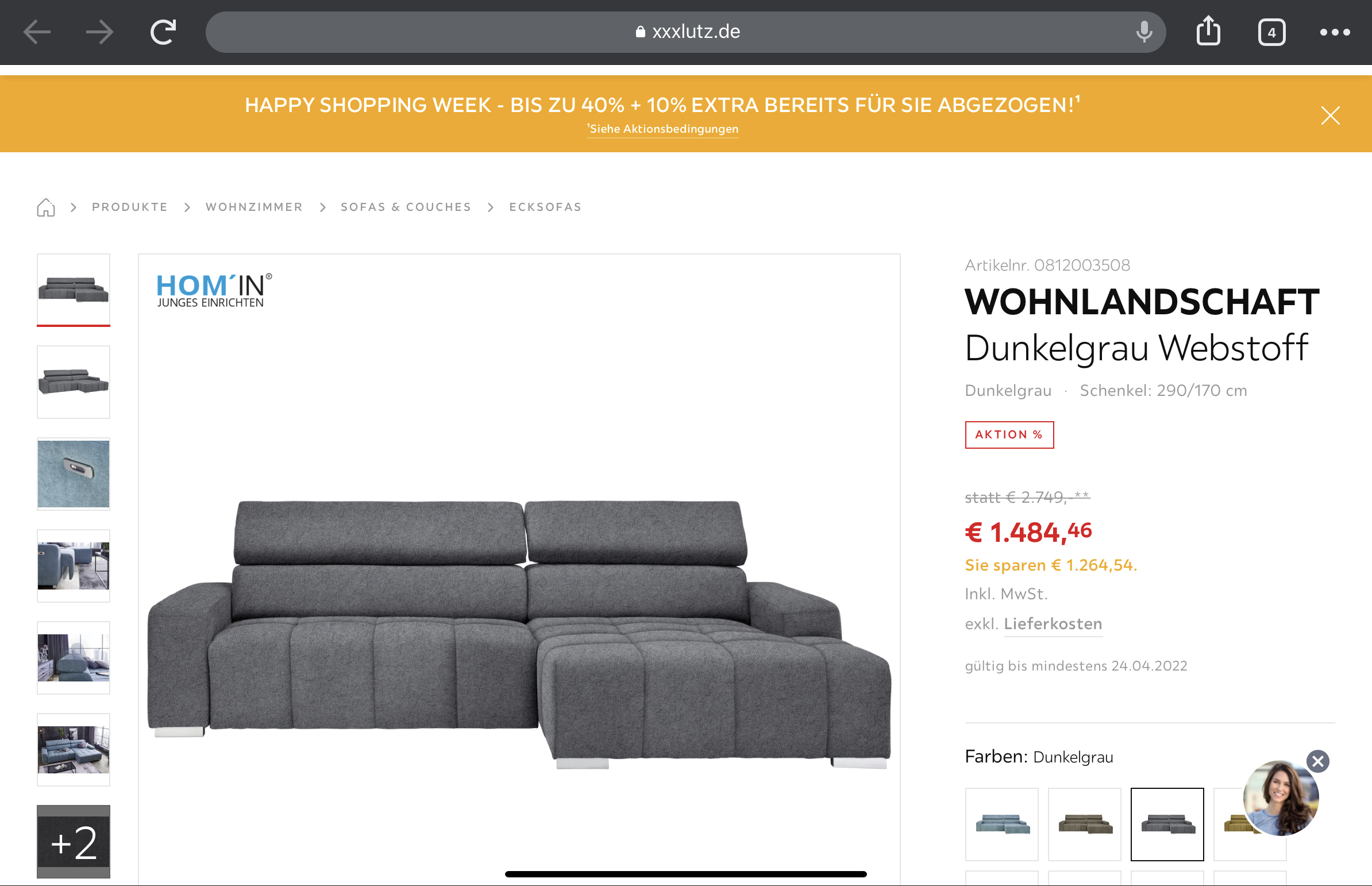
Task: Show the +2 more product images
Action: click(x=74, y=842)
